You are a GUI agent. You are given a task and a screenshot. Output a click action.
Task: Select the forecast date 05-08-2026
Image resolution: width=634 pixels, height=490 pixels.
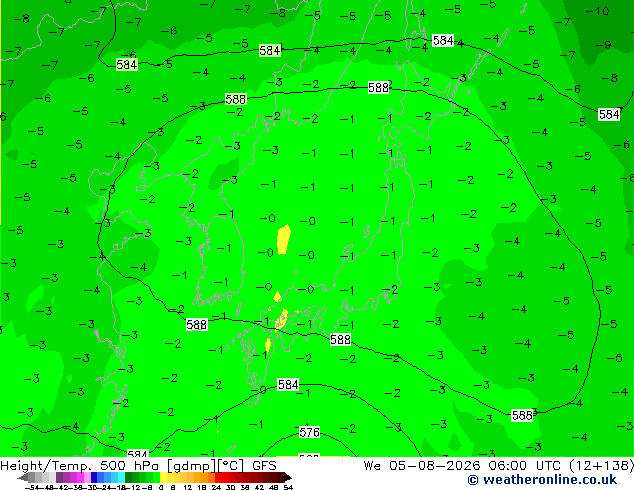coord(436,465)
